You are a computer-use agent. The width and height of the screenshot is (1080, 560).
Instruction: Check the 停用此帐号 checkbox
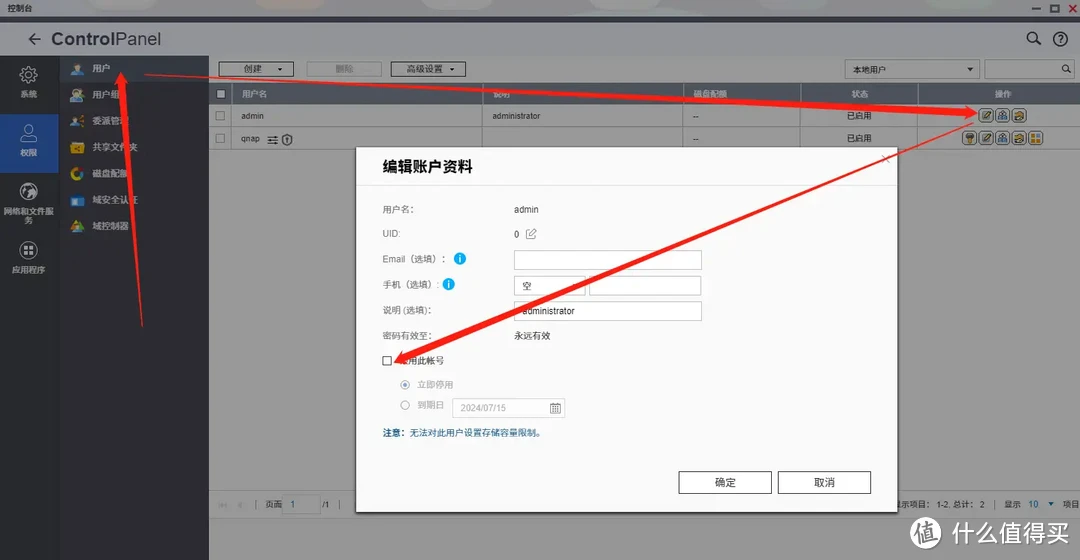[387, 361]
